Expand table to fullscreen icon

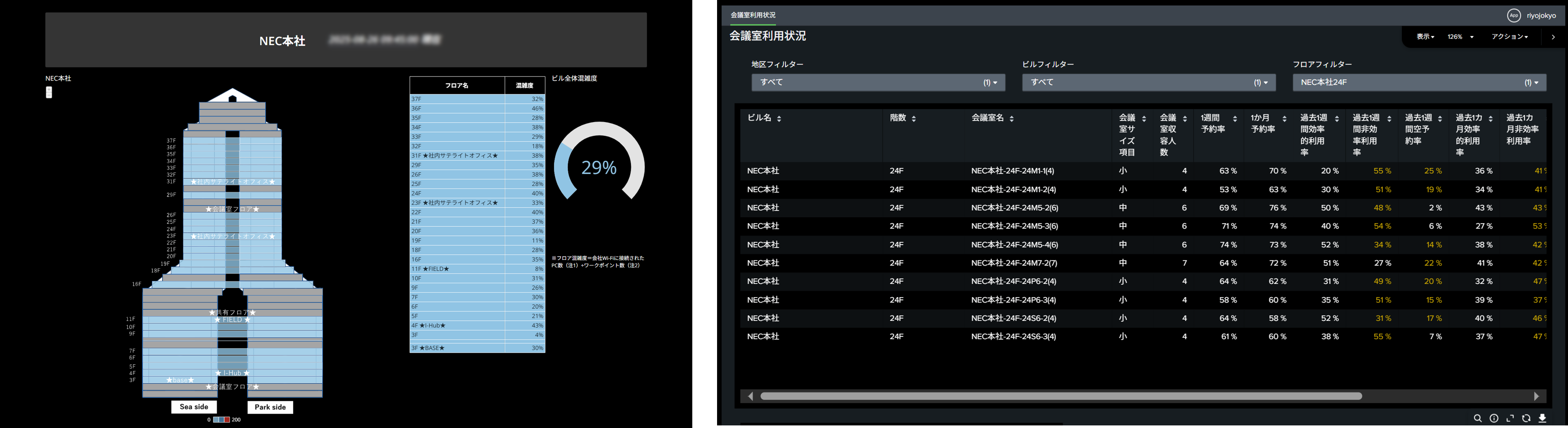tap(1510, 418)
